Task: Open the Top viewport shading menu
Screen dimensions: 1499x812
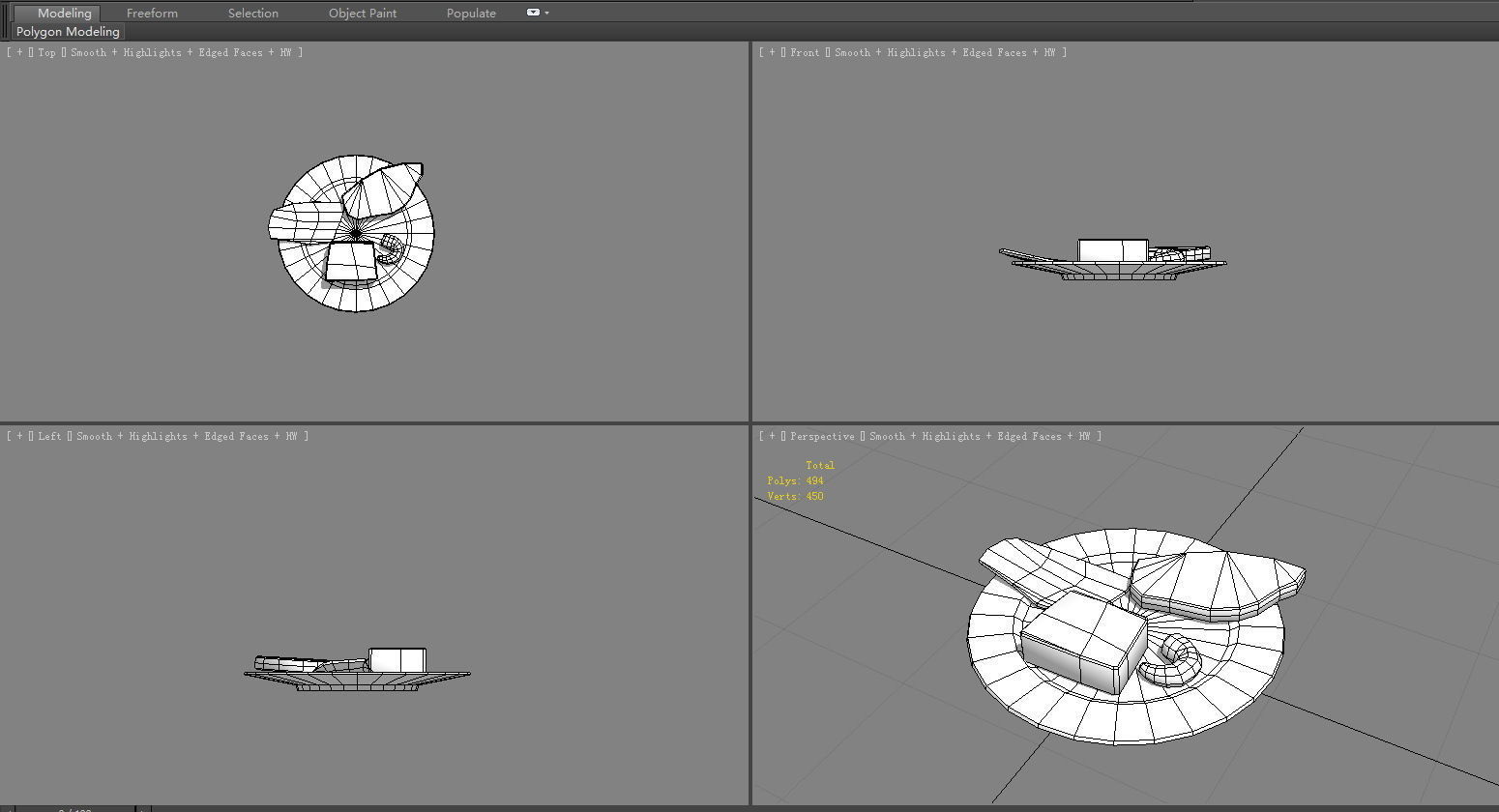Action: click(x=181, y=53)
